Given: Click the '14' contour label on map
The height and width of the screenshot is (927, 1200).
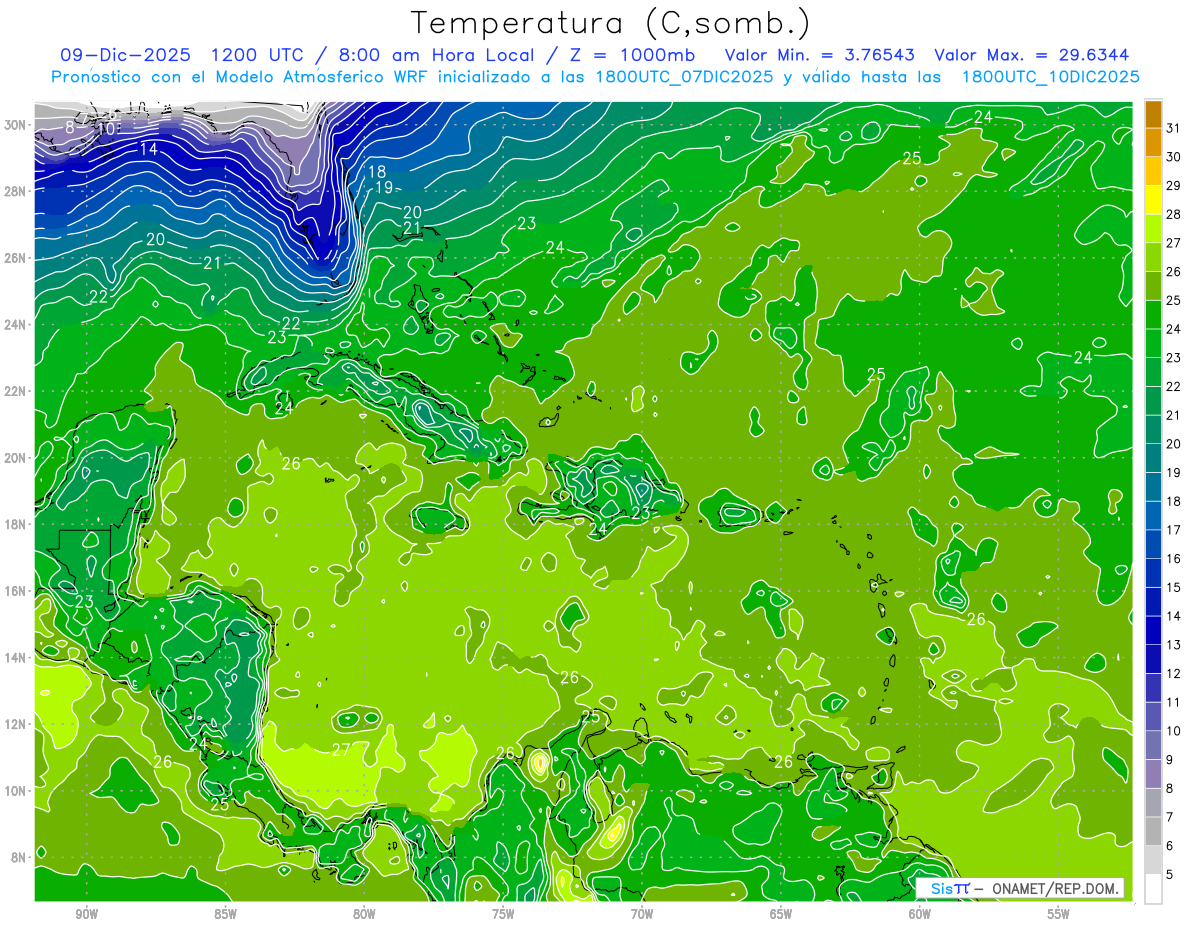Looking at the screenshot, I should point(149,149).
